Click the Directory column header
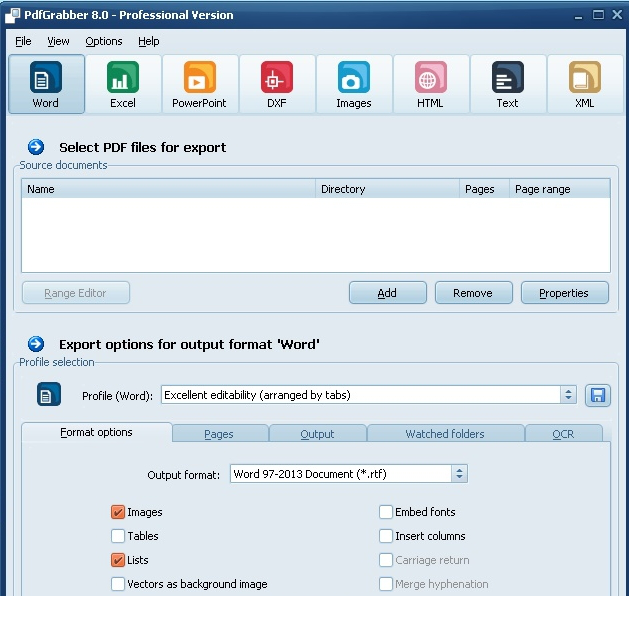This screenshot has height=619, width=629. 388,189
